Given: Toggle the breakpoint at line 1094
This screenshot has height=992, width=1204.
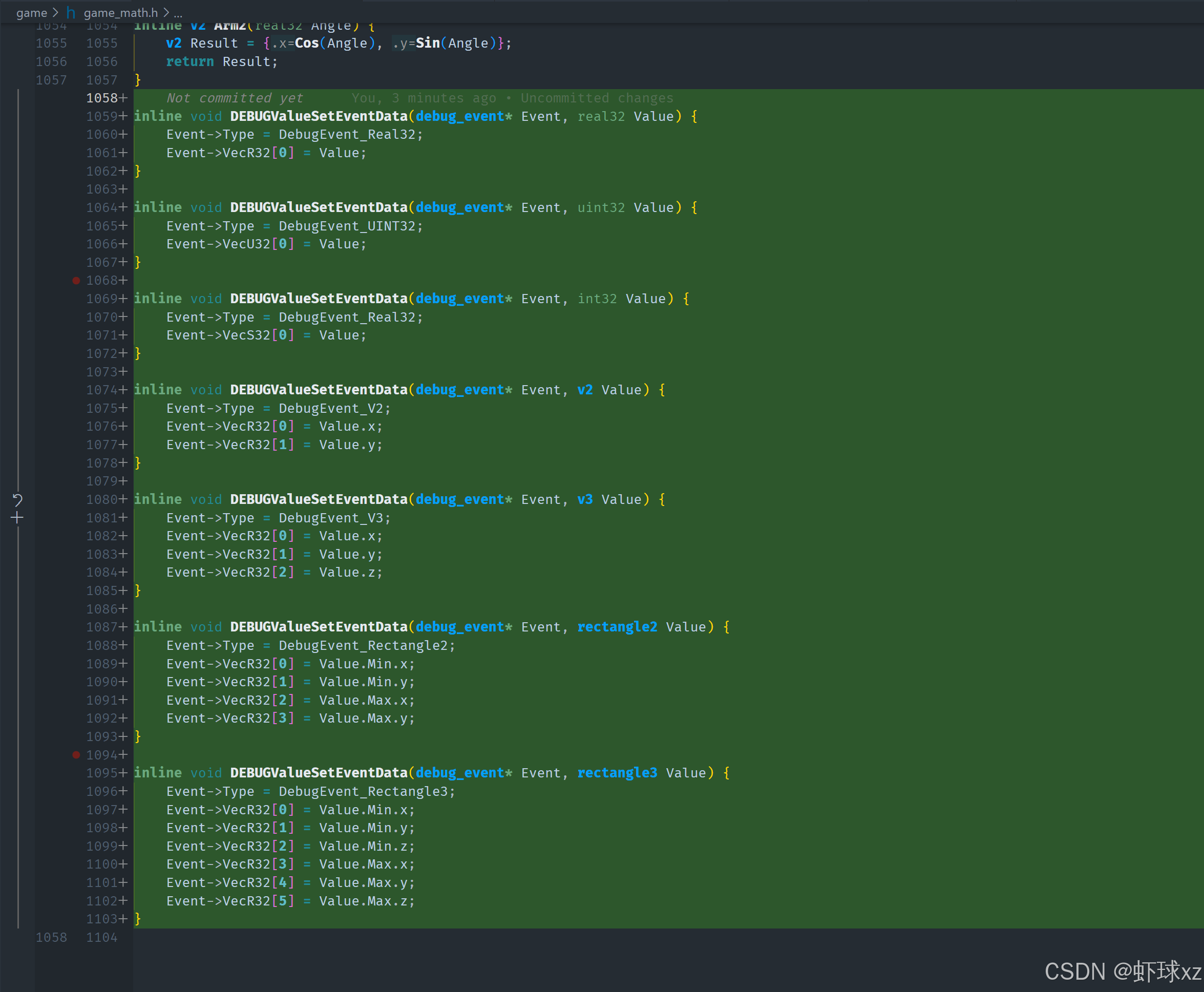Looking at the screenshot, I should (x=76, y=755).
